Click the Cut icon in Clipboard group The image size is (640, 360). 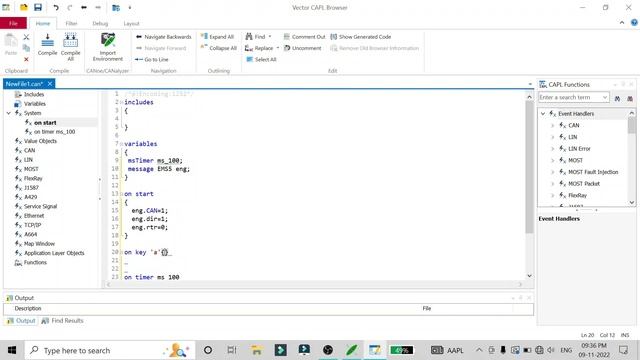pyautogui.click(x=26, y=37)
